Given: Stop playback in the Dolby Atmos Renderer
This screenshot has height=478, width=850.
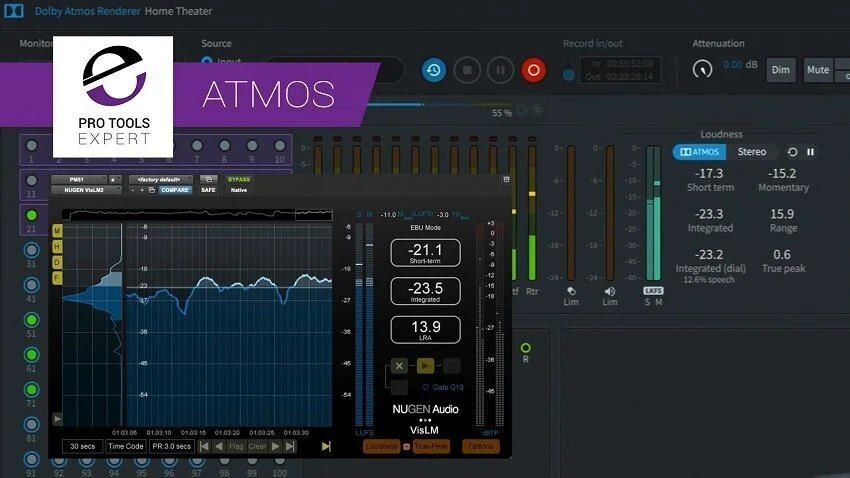Looking at the screenshot, I should point(467,70).
